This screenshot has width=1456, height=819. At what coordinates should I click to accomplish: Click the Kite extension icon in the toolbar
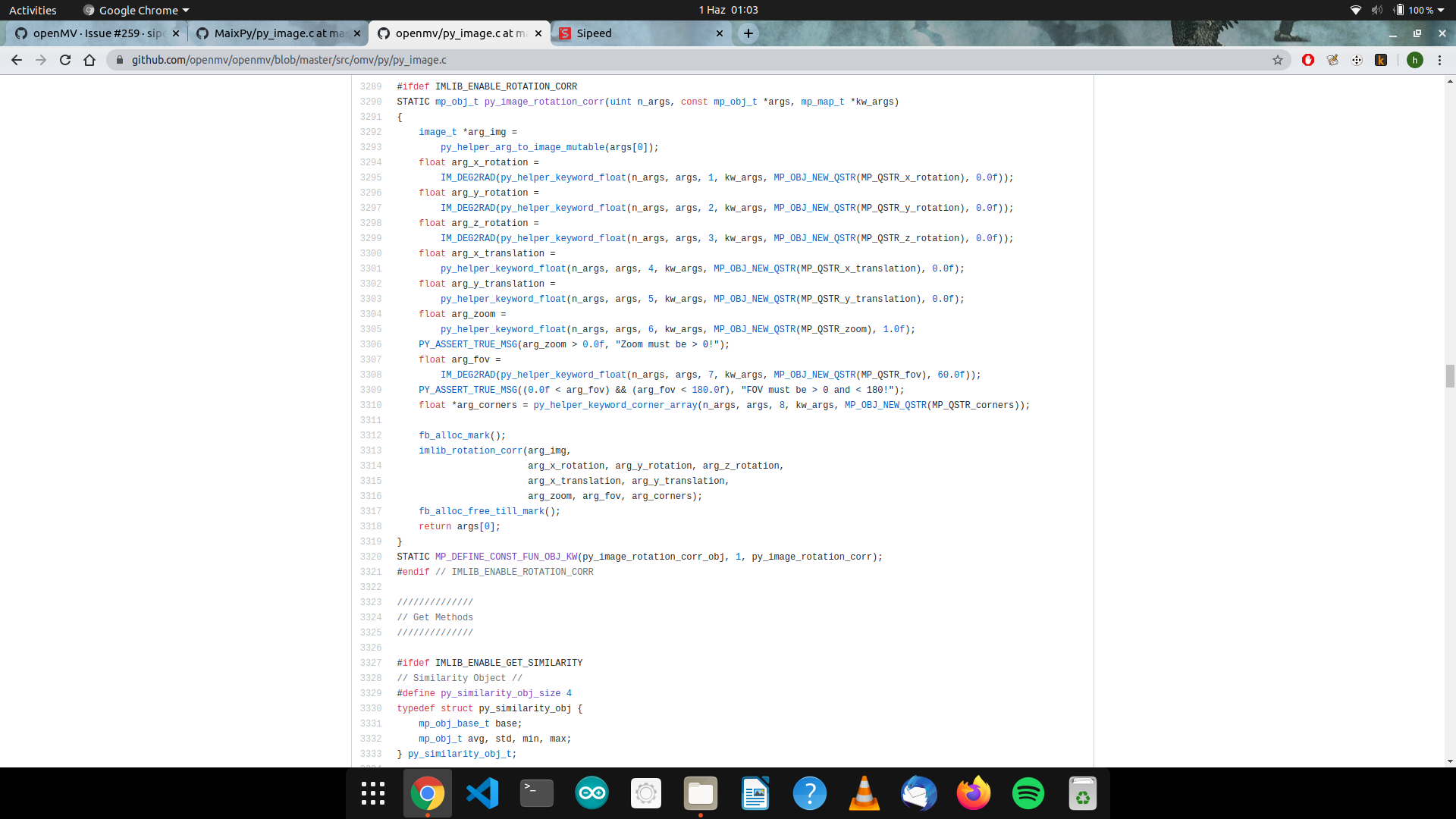point(1382,60)
